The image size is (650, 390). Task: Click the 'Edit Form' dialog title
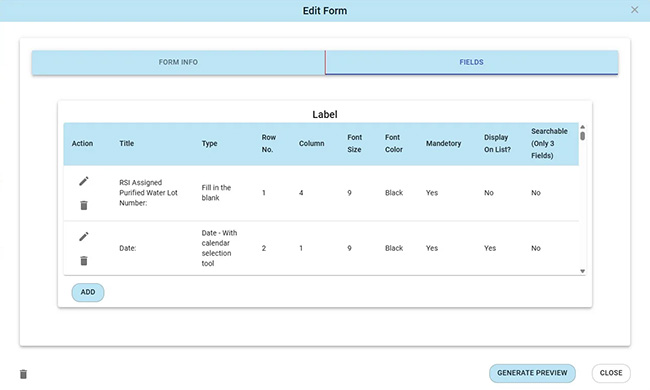click(x=325, y=11)
